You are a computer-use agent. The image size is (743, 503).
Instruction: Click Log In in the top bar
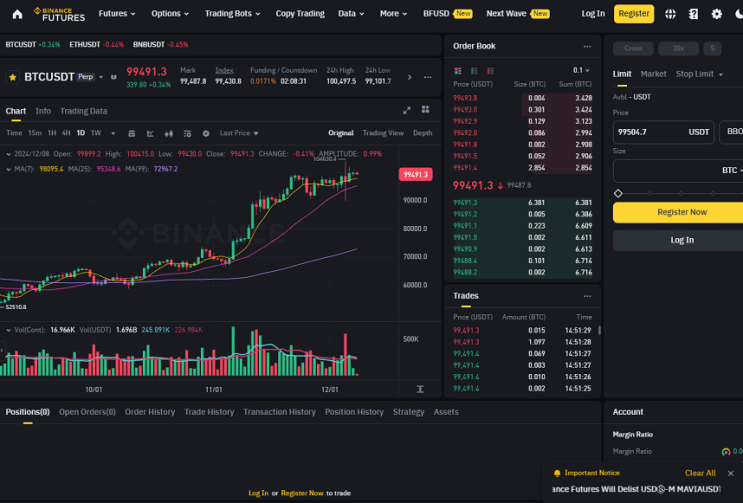(593, 14)
